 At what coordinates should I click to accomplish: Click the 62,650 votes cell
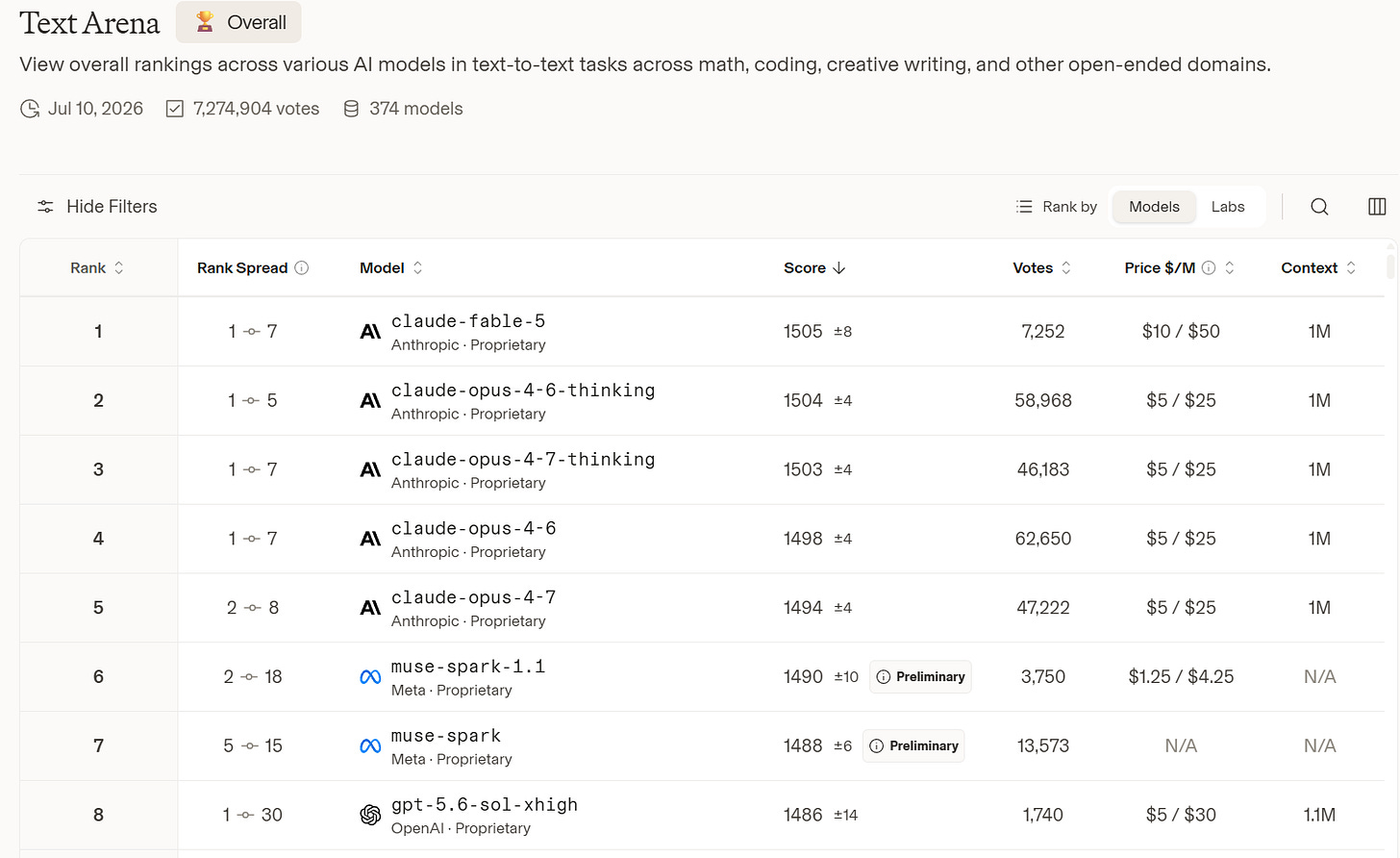(1043, 540)
